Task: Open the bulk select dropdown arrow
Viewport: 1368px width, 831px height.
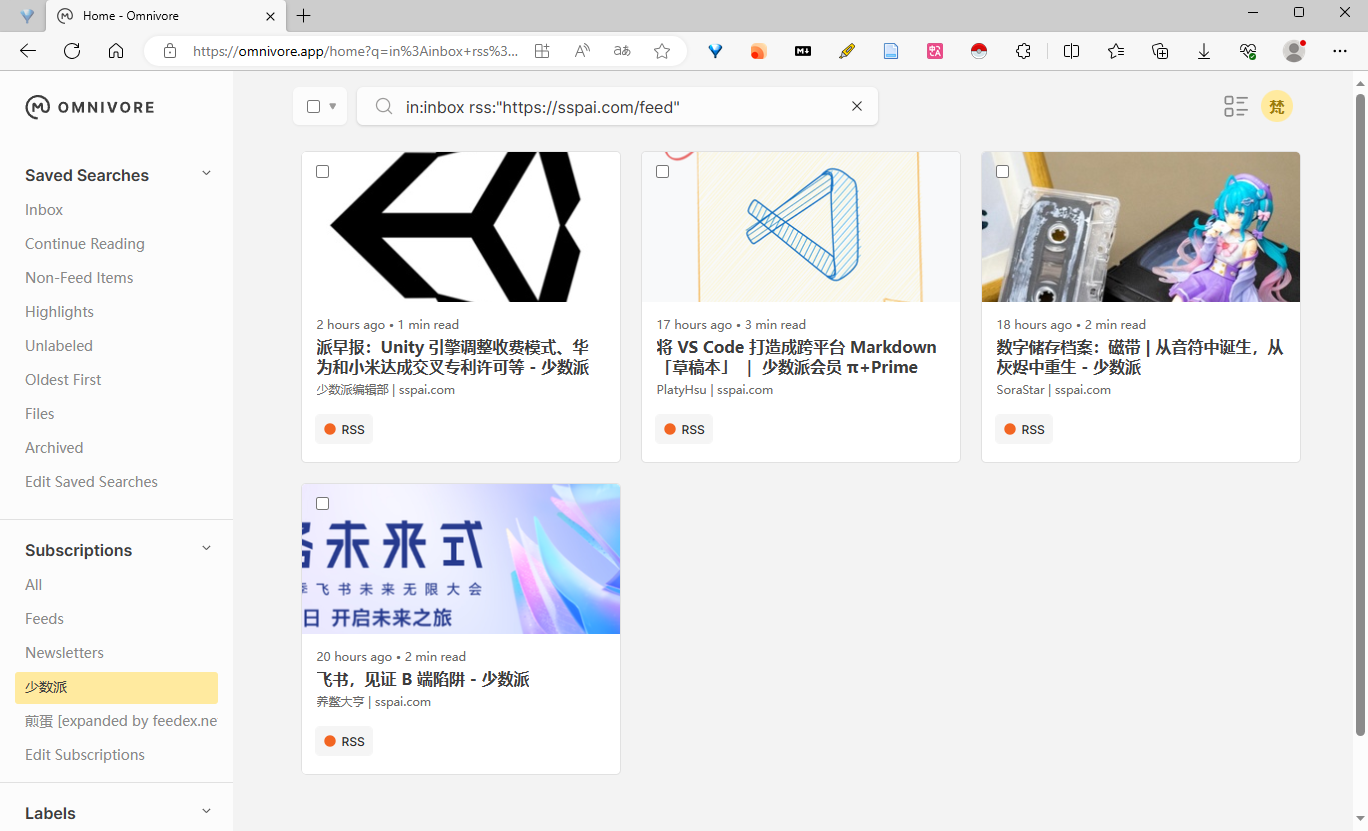Action: coord(333,106)
